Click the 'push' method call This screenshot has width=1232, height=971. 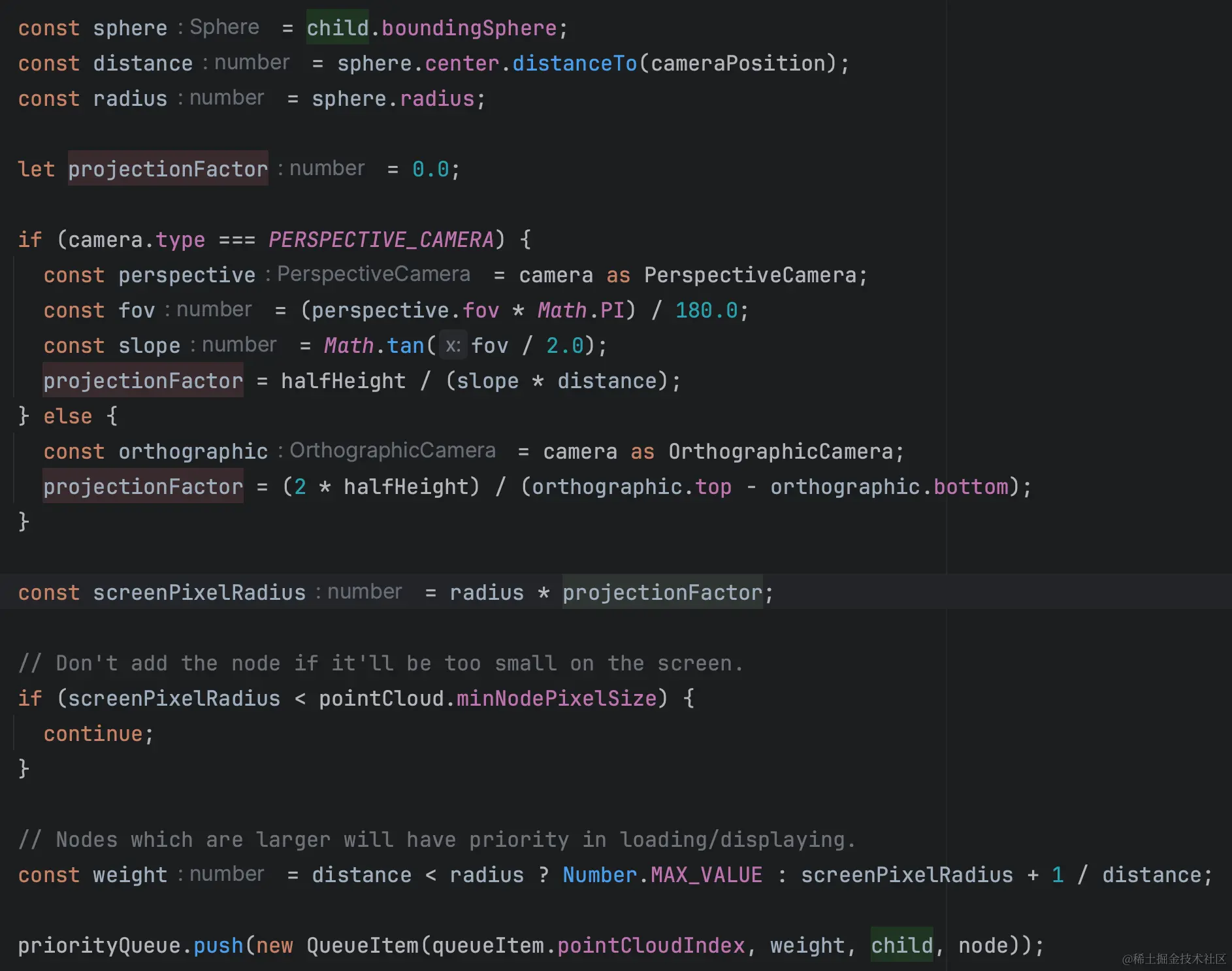218,946
